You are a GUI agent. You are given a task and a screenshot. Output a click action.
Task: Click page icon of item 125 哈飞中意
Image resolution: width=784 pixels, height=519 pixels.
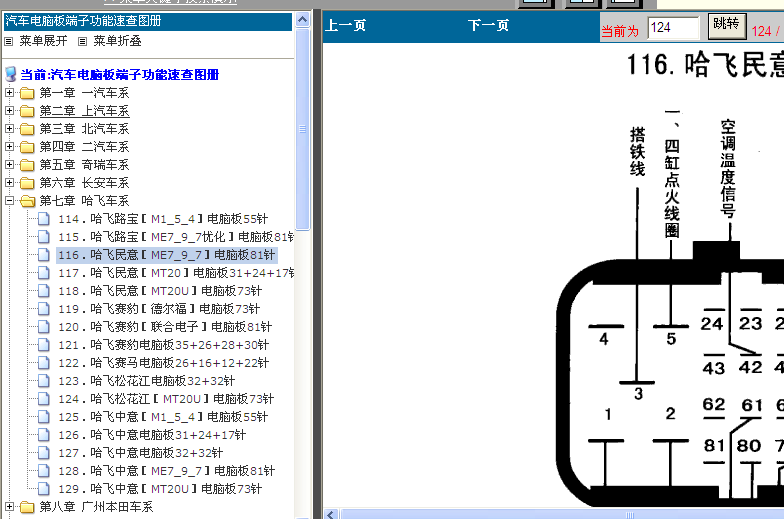point(44,416)
